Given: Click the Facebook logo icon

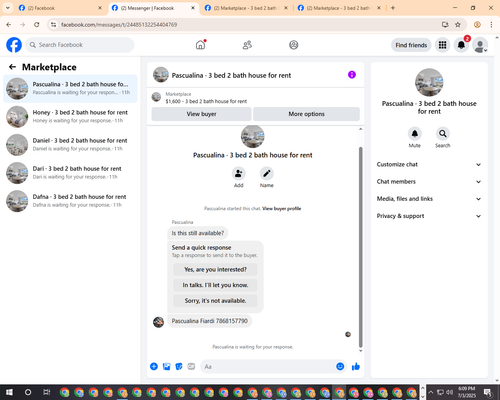Looking at the screenshot, I should coord(14,45).
